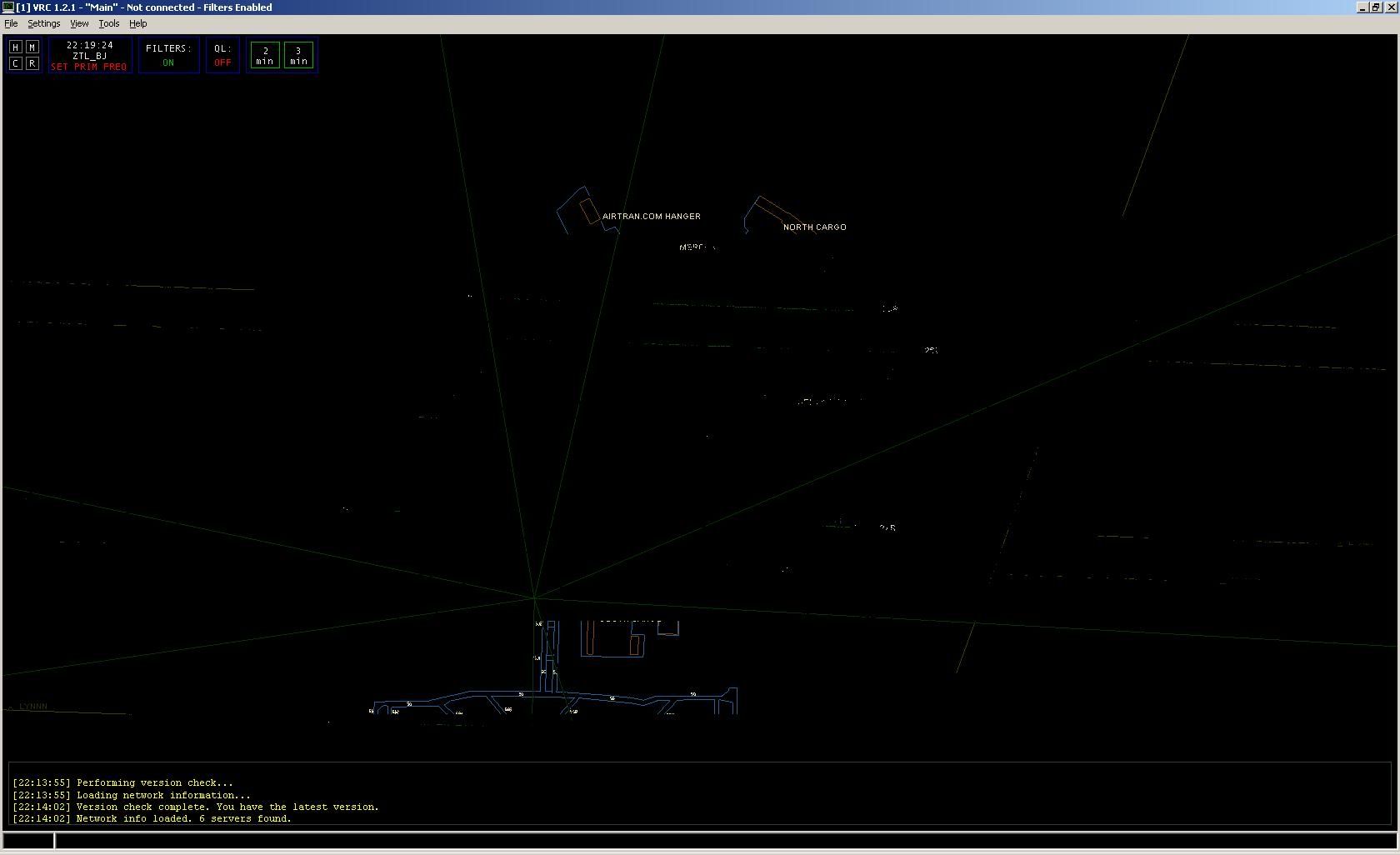Click the ZTL_BJ callsign text
Viewport: 1400px width, 855px height.
tap(89, 56)
